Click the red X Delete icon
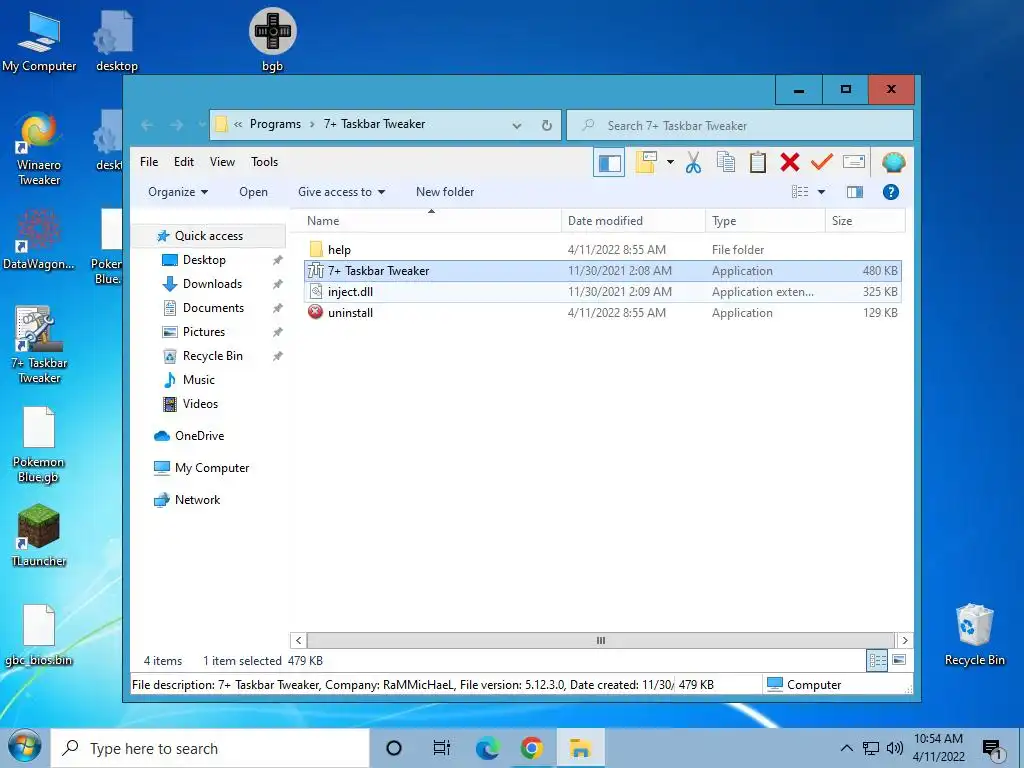This screenshot has width=1024, height=768. point(790,162)
